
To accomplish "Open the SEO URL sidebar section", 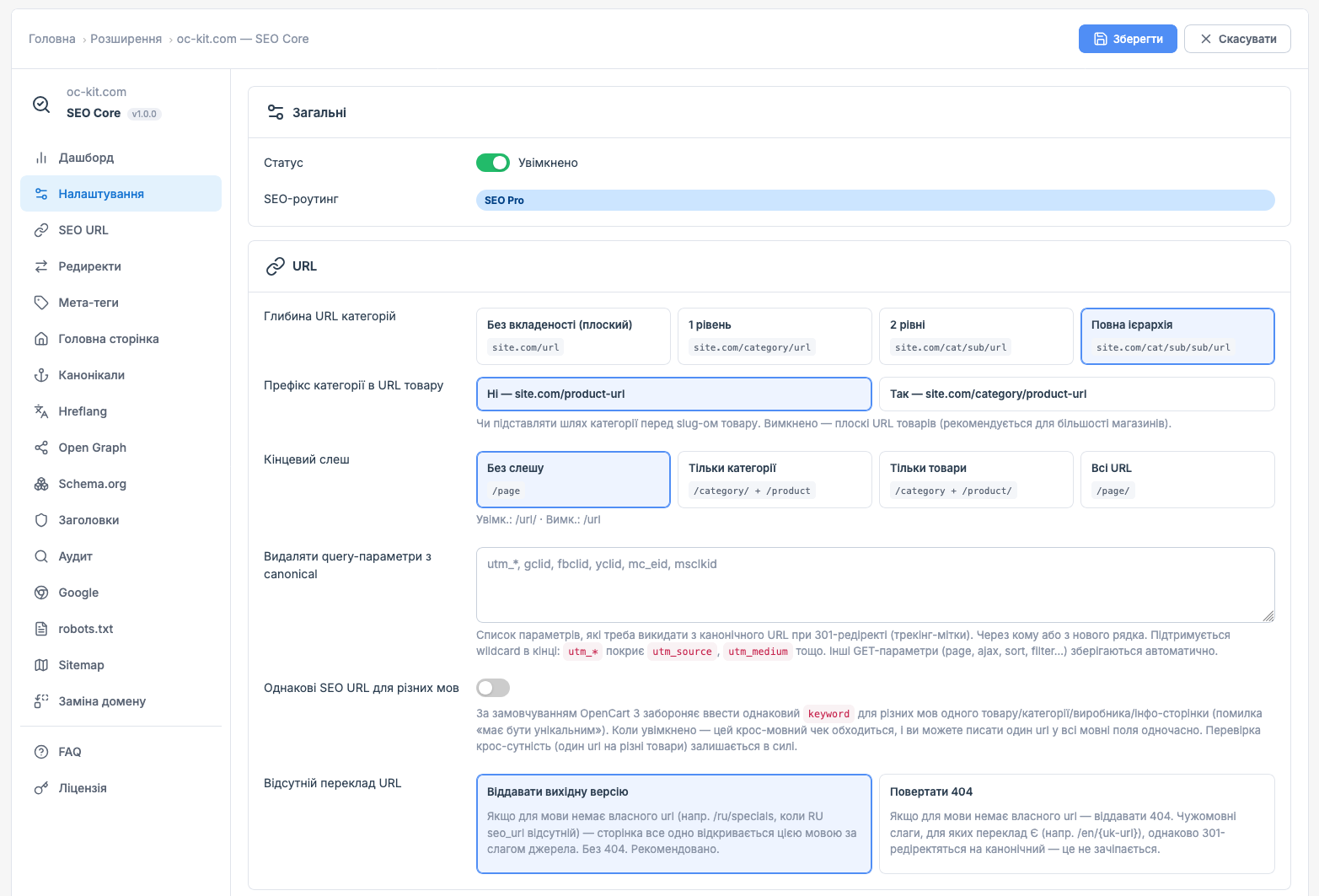I will (121, 230).
